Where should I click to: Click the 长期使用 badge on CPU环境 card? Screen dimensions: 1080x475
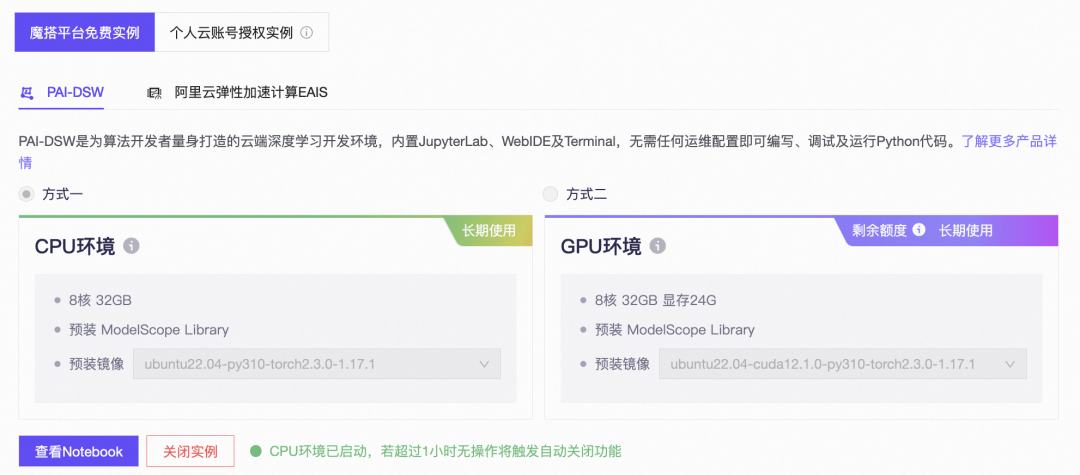pyautogui.click(x=489, y=230)
